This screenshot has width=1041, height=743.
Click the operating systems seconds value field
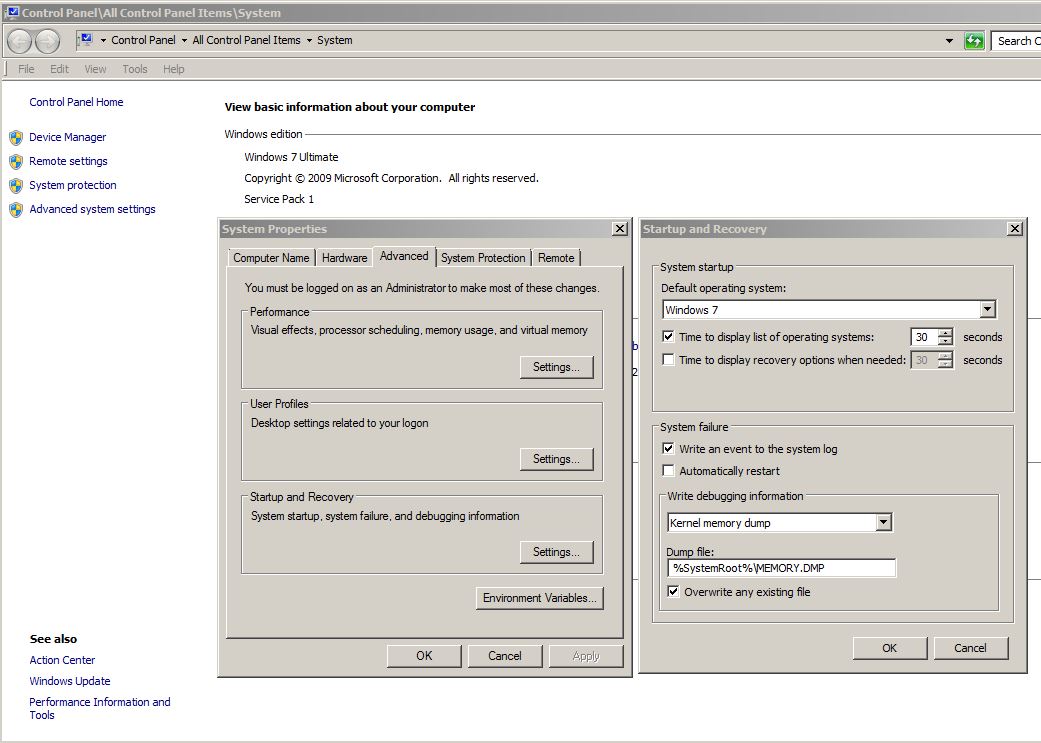coord(924,337)
